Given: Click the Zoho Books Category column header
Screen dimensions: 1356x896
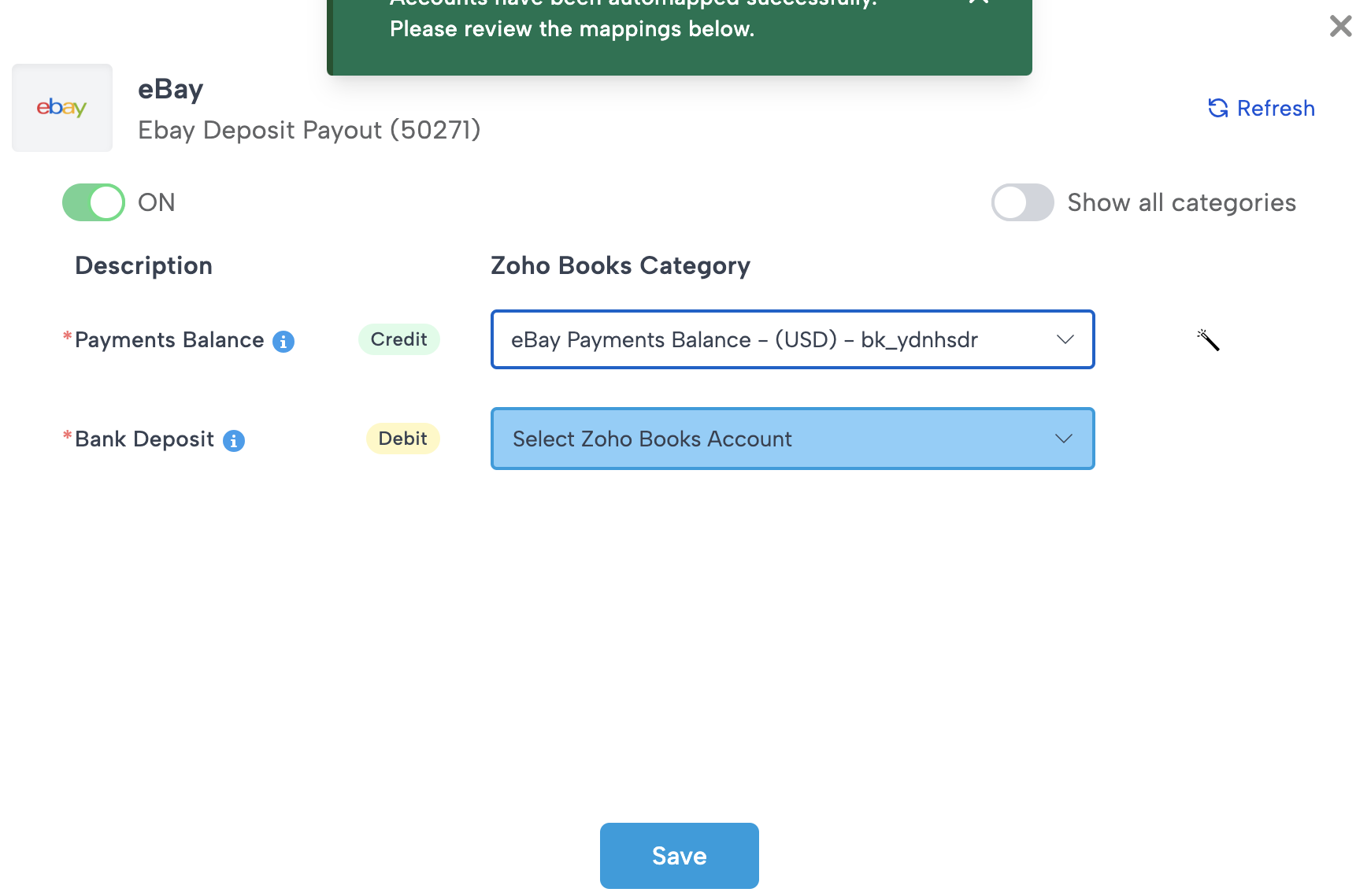Looking at the screenshot, I should pyautogui.click(x=621, y=265).
